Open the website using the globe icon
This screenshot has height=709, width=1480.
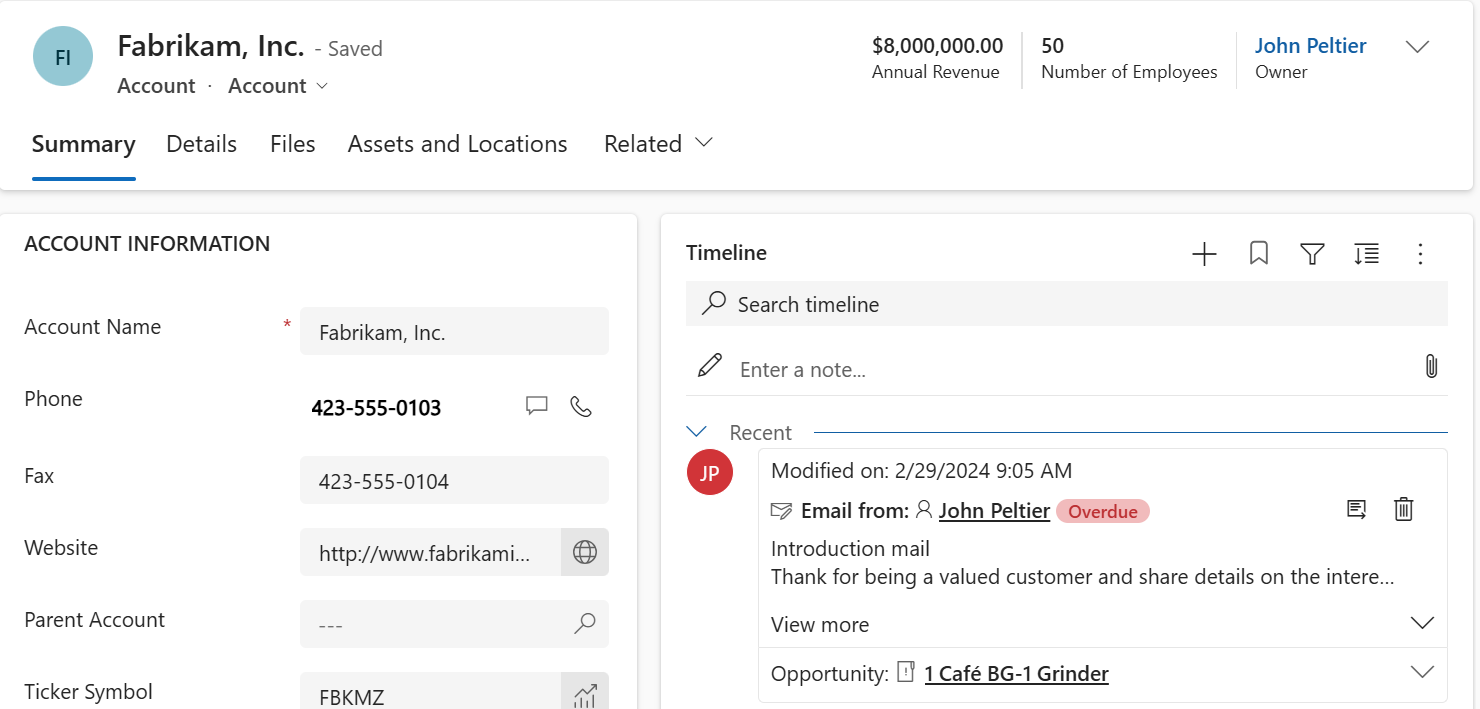(584, 552)
